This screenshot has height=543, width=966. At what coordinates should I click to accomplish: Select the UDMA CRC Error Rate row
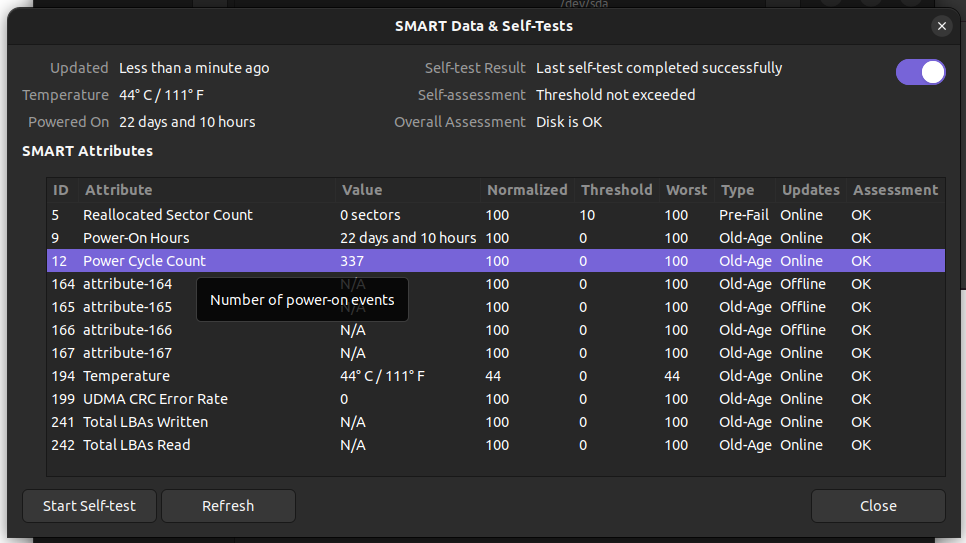coord(155,399)
